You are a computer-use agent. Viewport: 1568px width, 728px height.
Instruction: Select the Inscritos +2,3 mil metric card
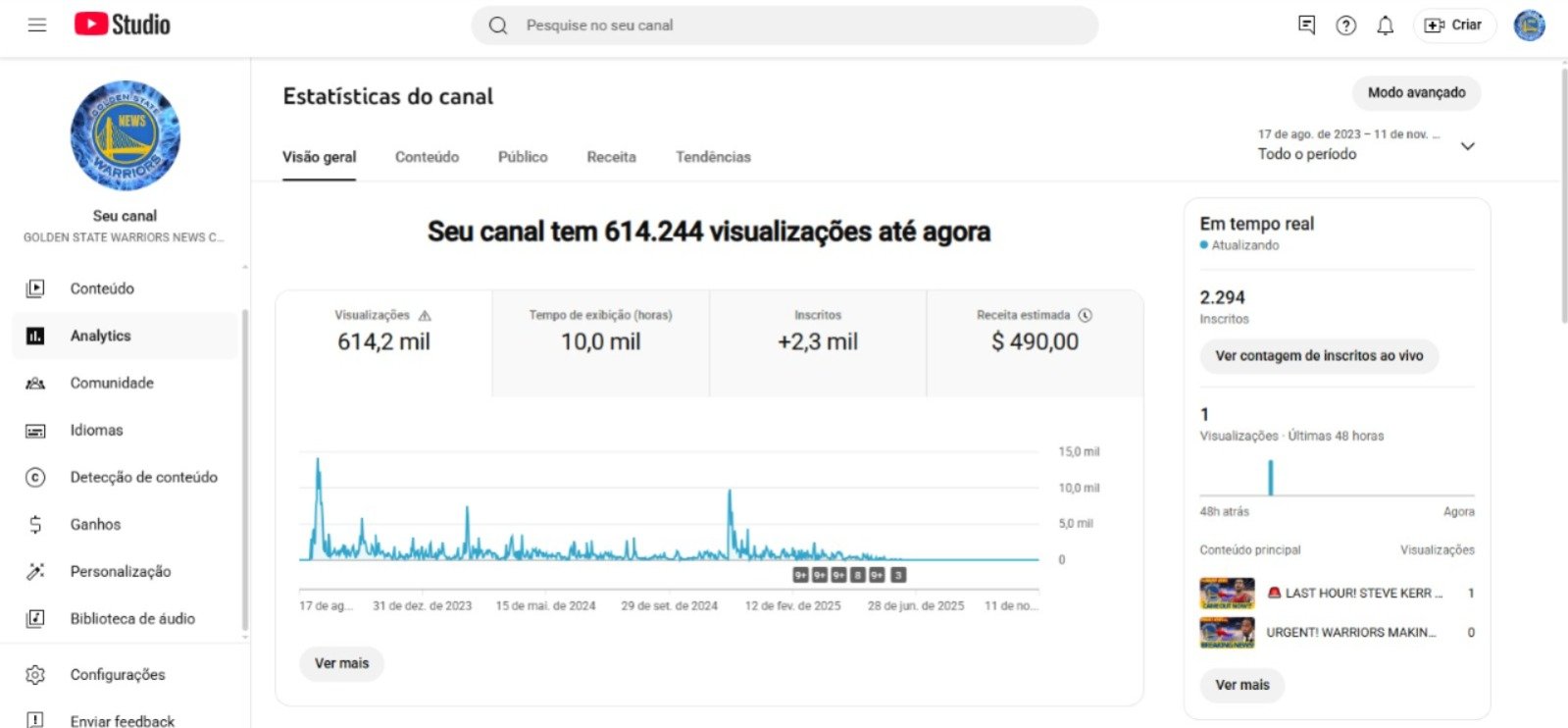(x=818, y=342)
